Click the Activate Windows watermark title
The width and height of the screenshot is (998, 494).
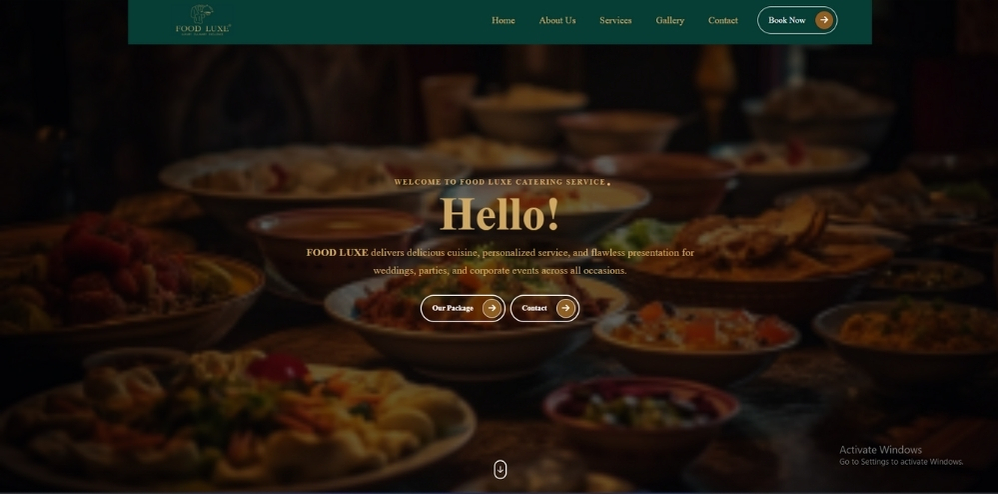tap(880, 449)
